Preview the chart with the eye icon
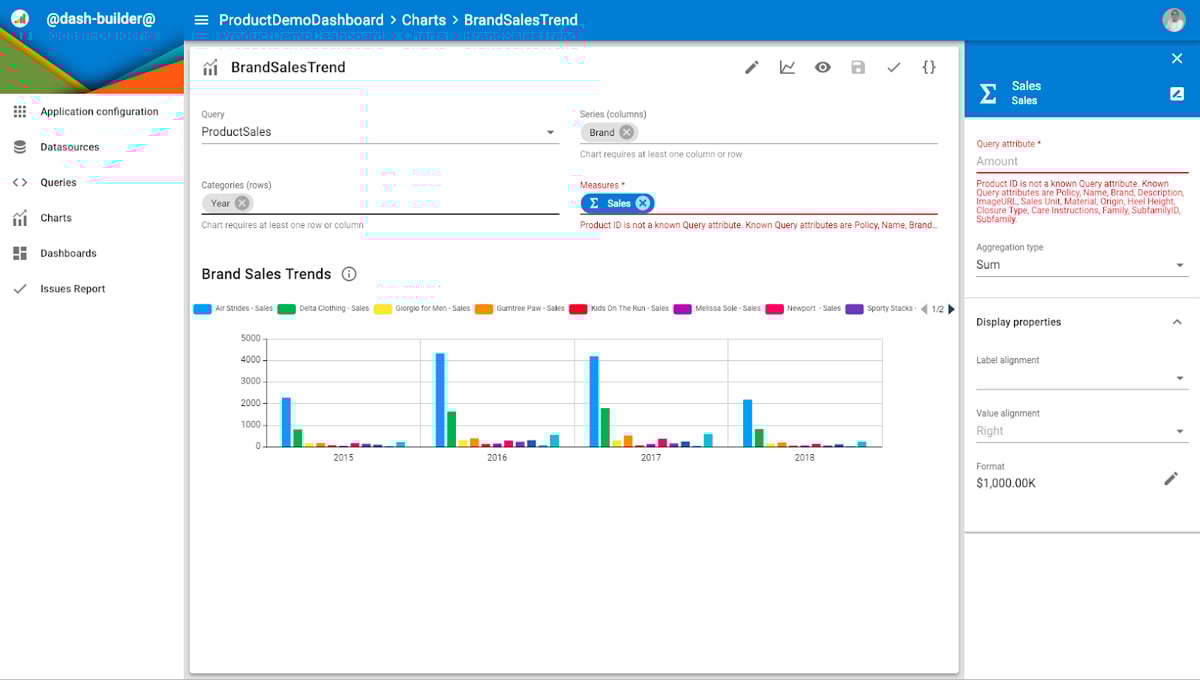This screenshot has width=1200, height=680. [822, 66]
